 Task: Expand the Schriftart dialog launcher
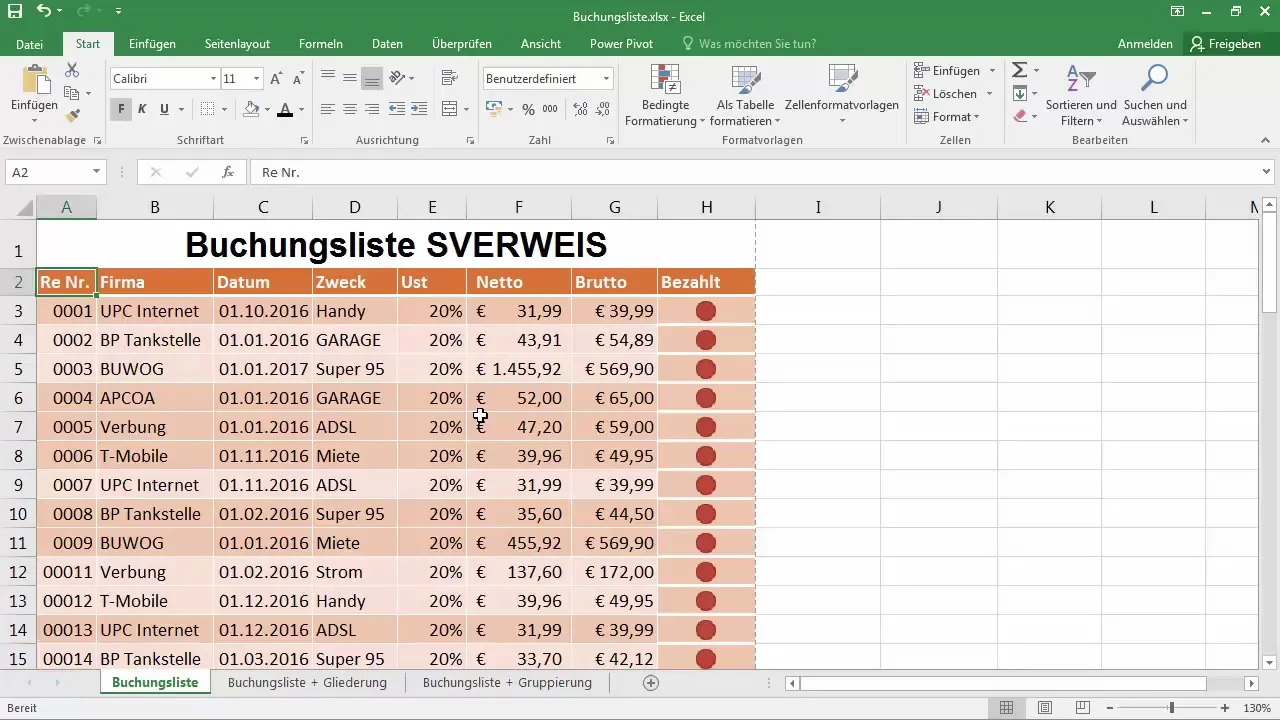point(303,141)
